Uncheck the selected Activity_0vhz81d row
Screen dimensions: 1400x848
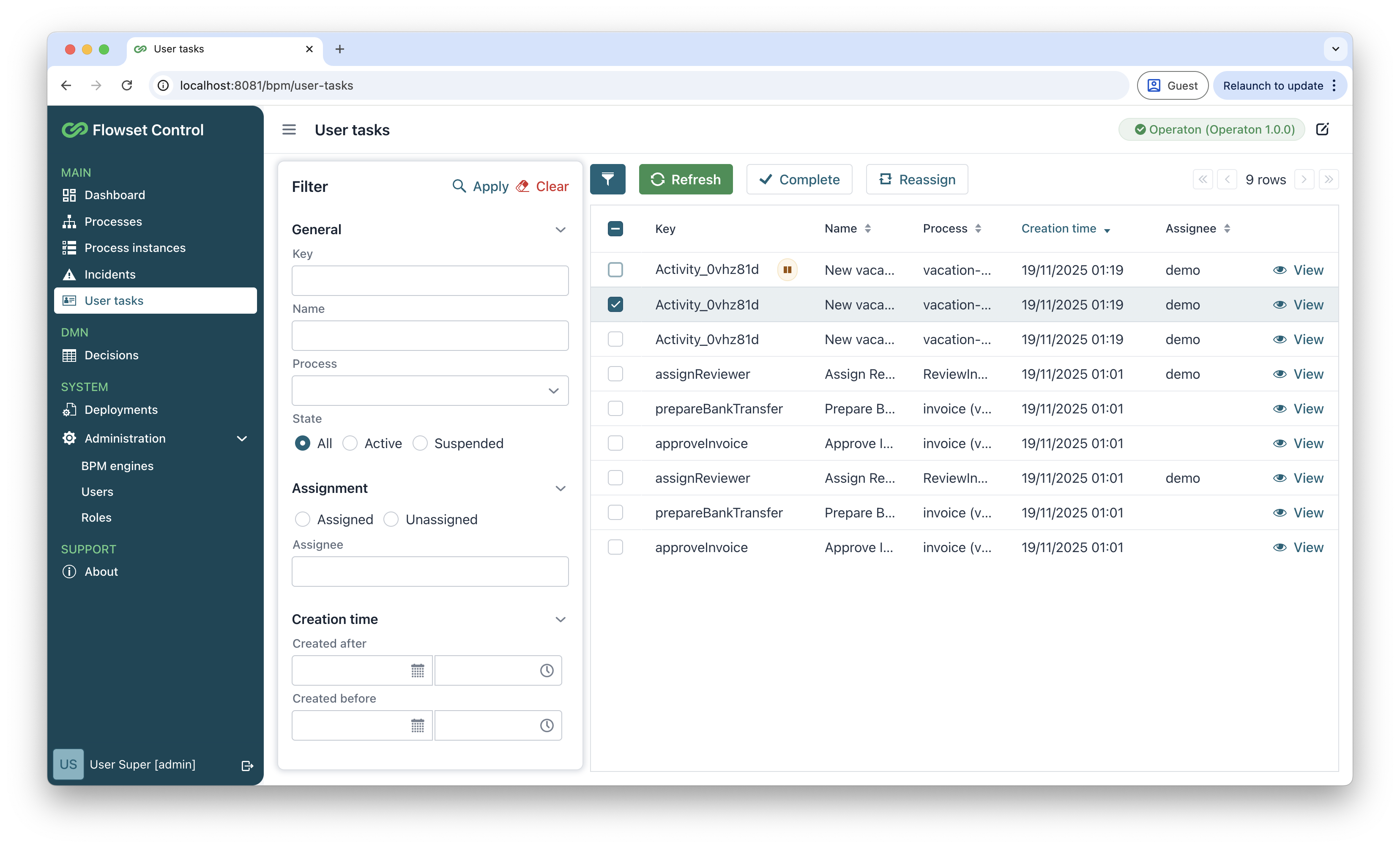[x=615, y=304]
